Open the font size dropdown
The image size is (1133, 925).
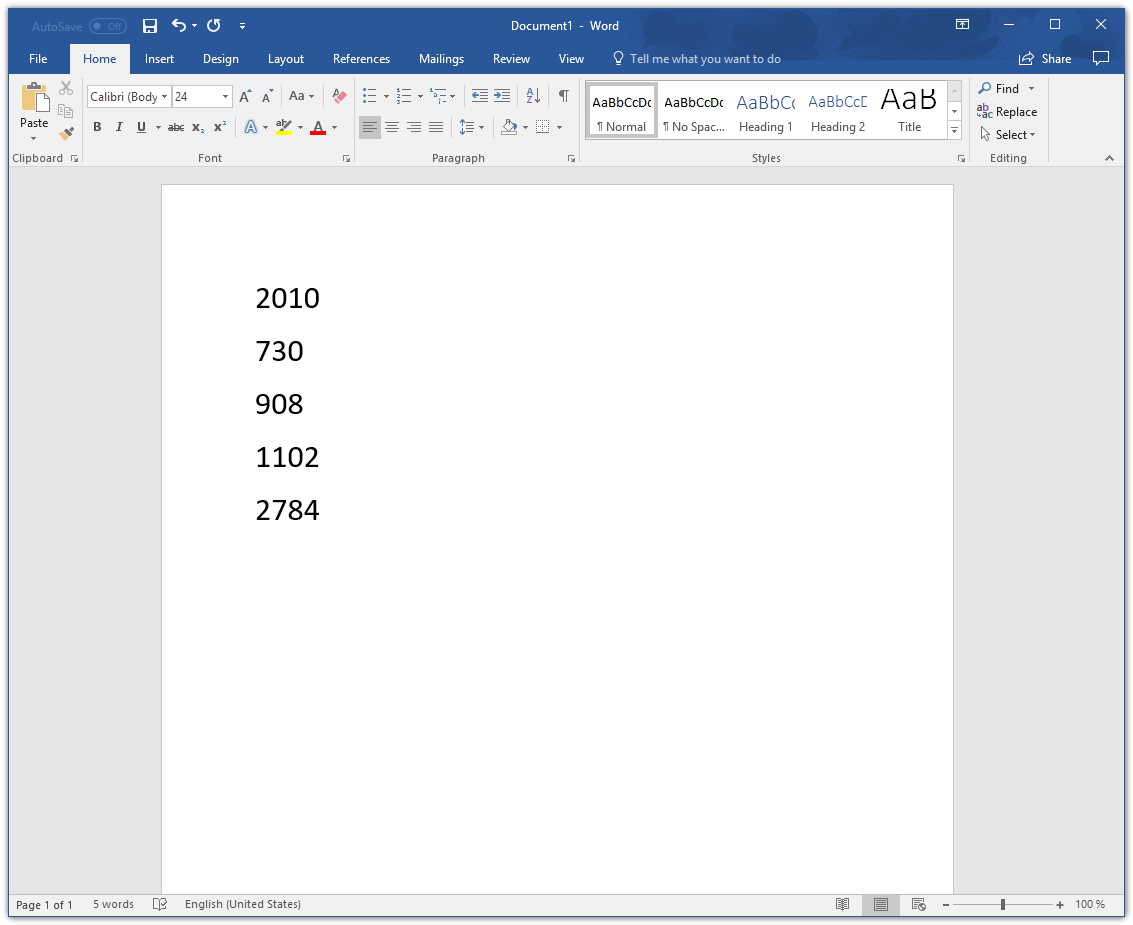pos(225,96)
